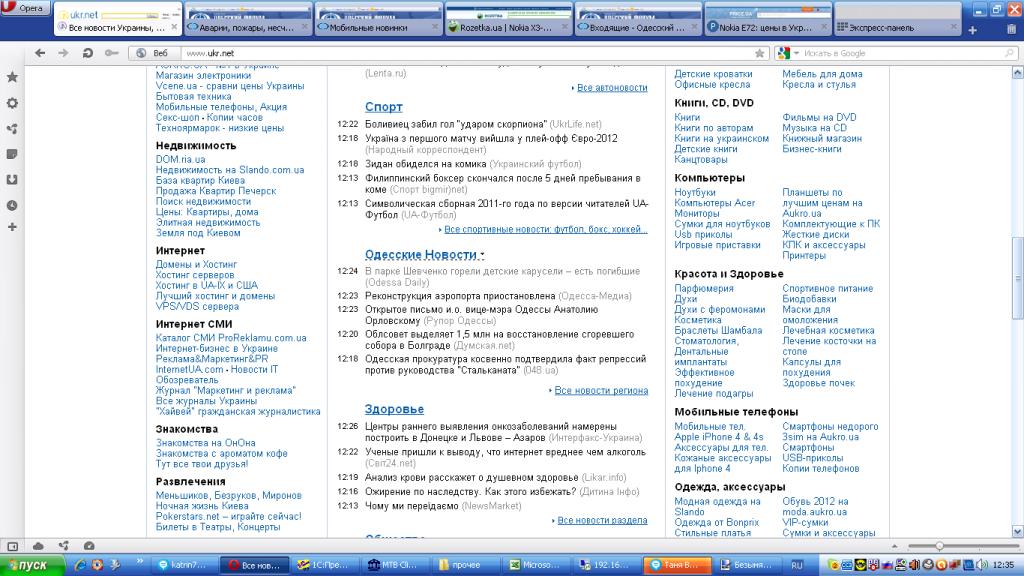Open the Opera main menu button

(27, 9)
